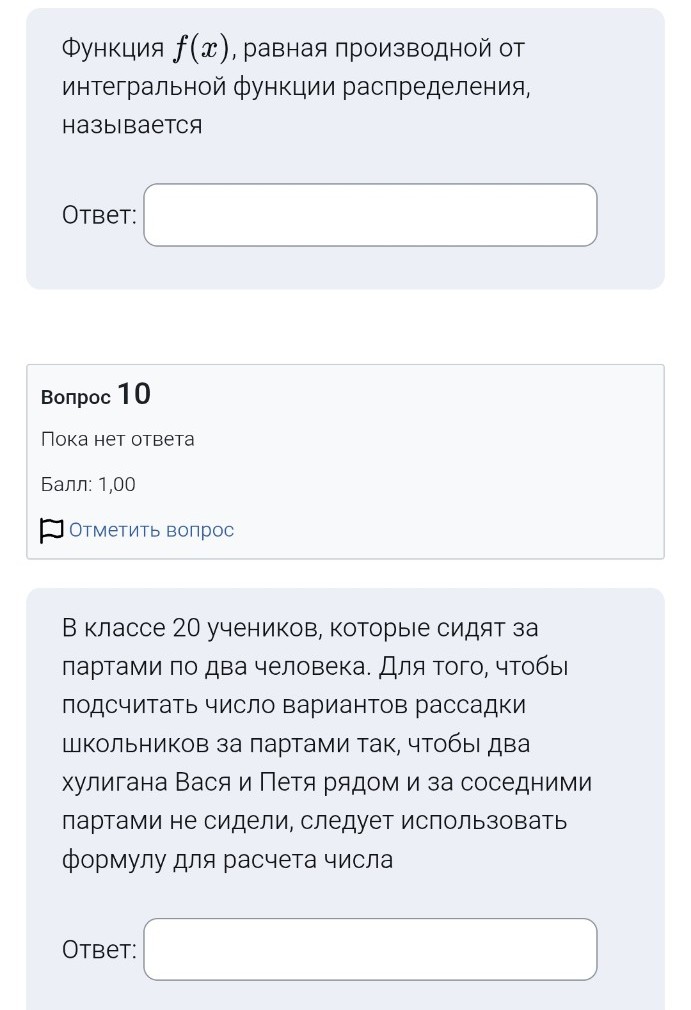The width and height of the screenshot is (691, 1010).
Task: Select the flag marker symbol in Вопрос 10 panel
Action: 52,530
